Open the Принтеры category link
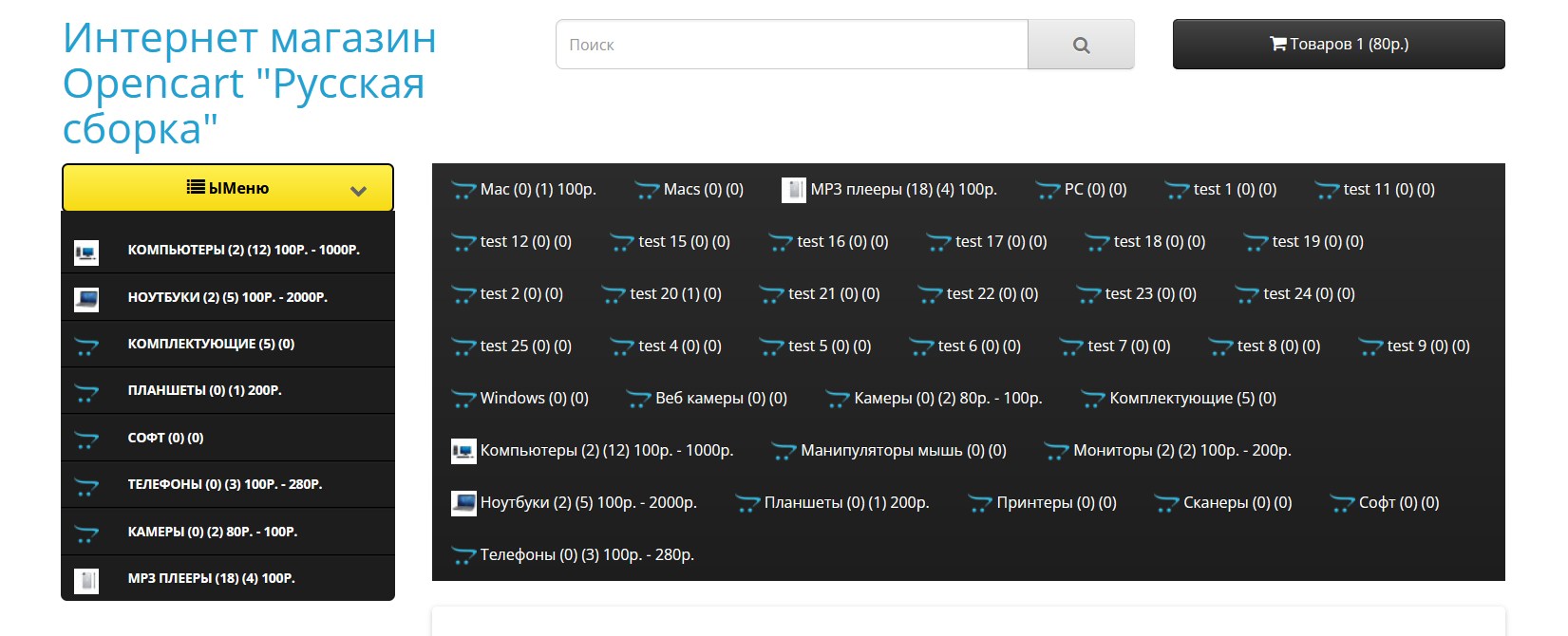This screenshot has width=1568, height=636. tap(1055, 503)
